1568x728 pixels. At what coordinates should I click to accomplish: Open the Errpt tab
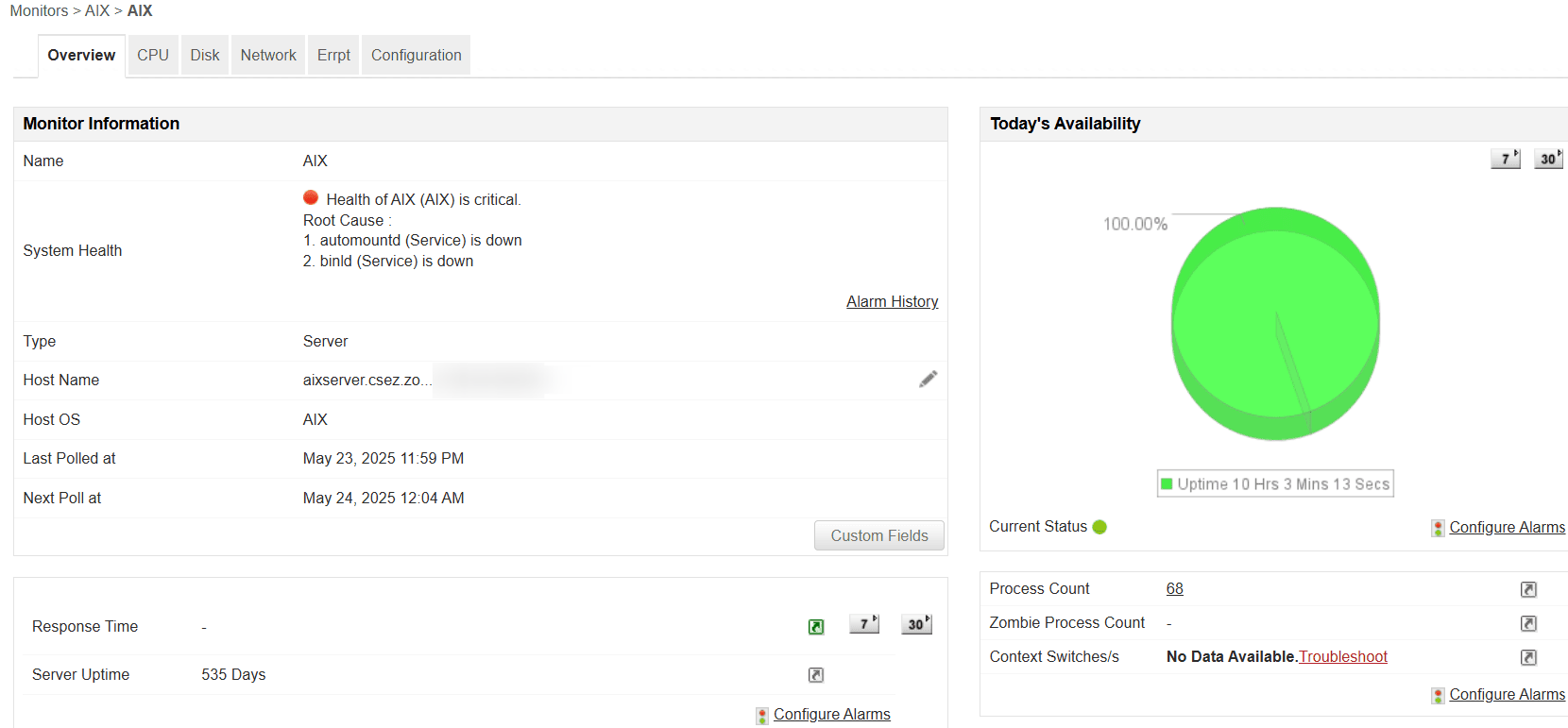click(332, 55)
